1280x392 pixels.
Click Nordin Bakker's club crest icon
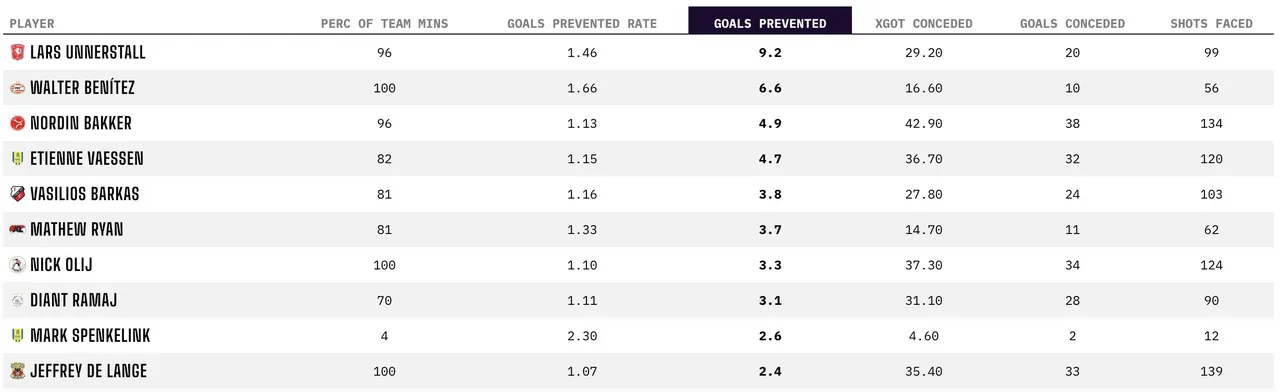coord(17,123)
